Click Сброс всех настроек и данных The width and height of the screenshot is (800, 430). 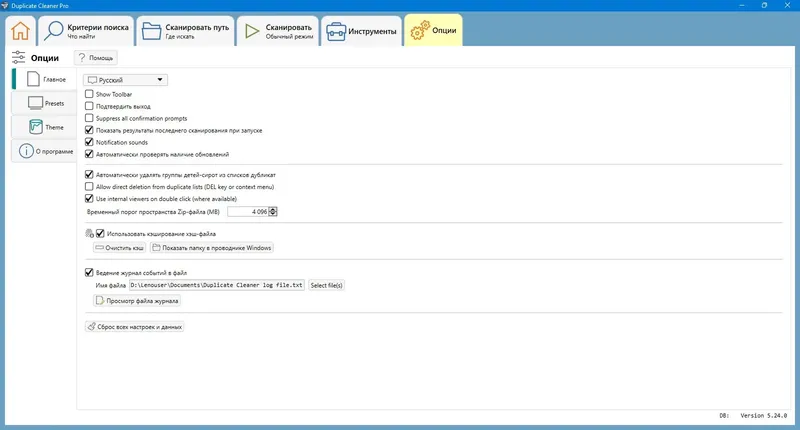[134, 326]
